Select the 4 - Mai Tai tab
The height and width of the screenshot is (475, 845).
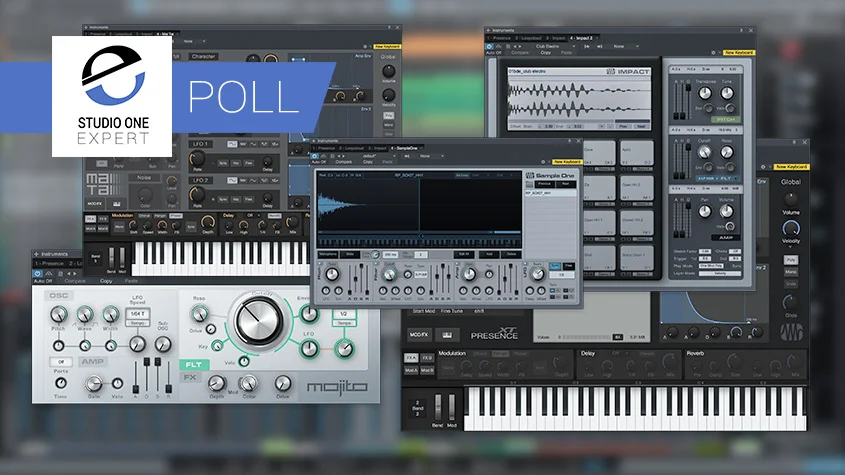tap(165, 34)
